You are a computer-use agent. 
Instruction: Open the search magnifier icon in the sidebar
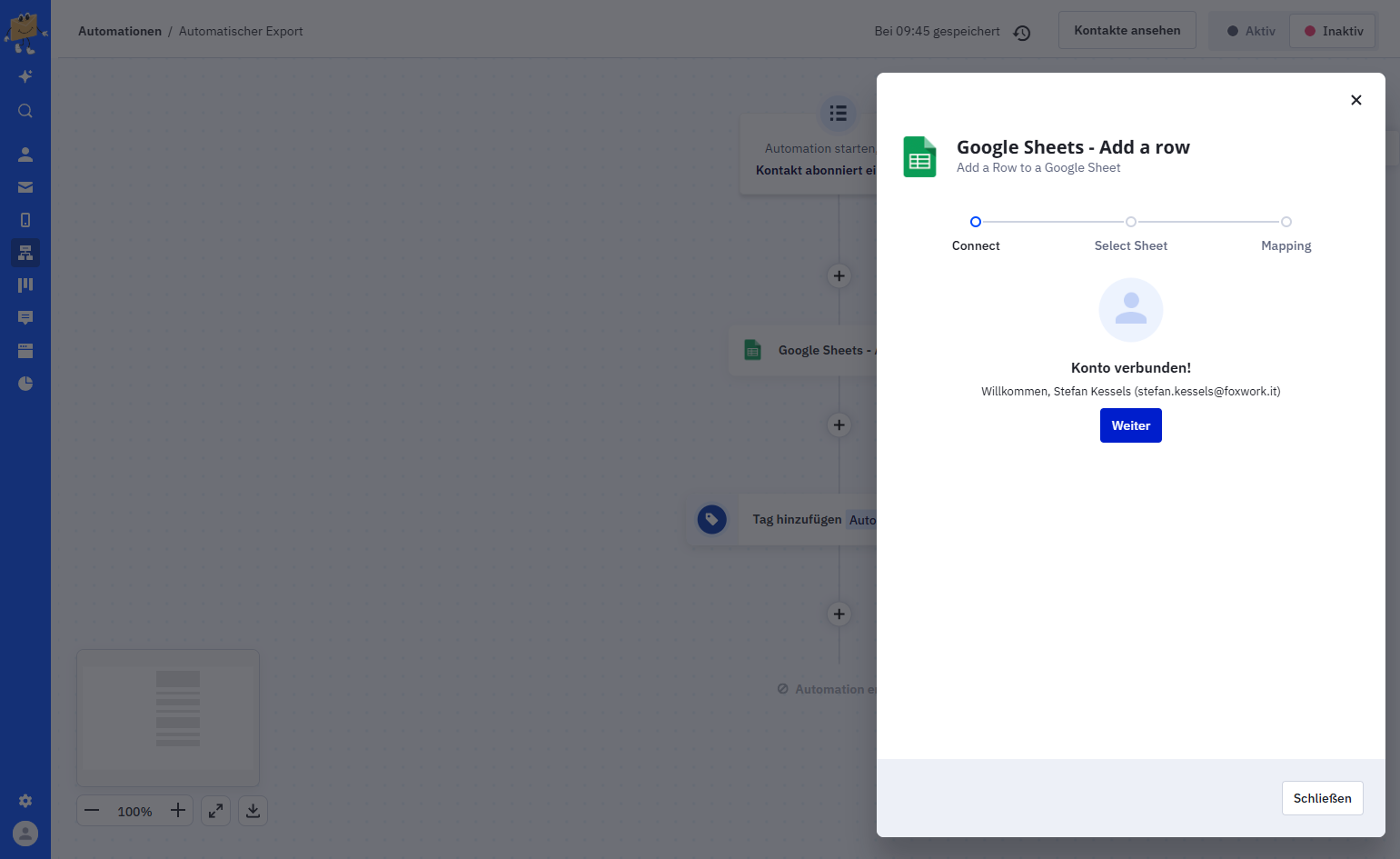coord(25,111)
